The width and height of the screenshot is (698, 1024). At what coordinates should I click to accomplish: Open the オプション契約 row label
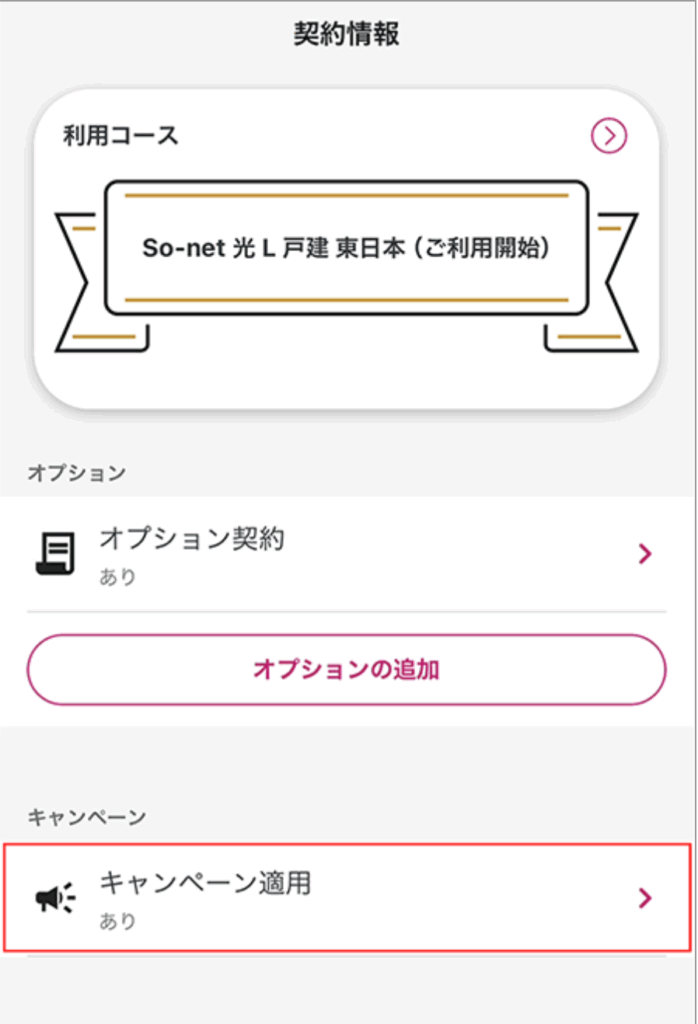tap(191, 539)
